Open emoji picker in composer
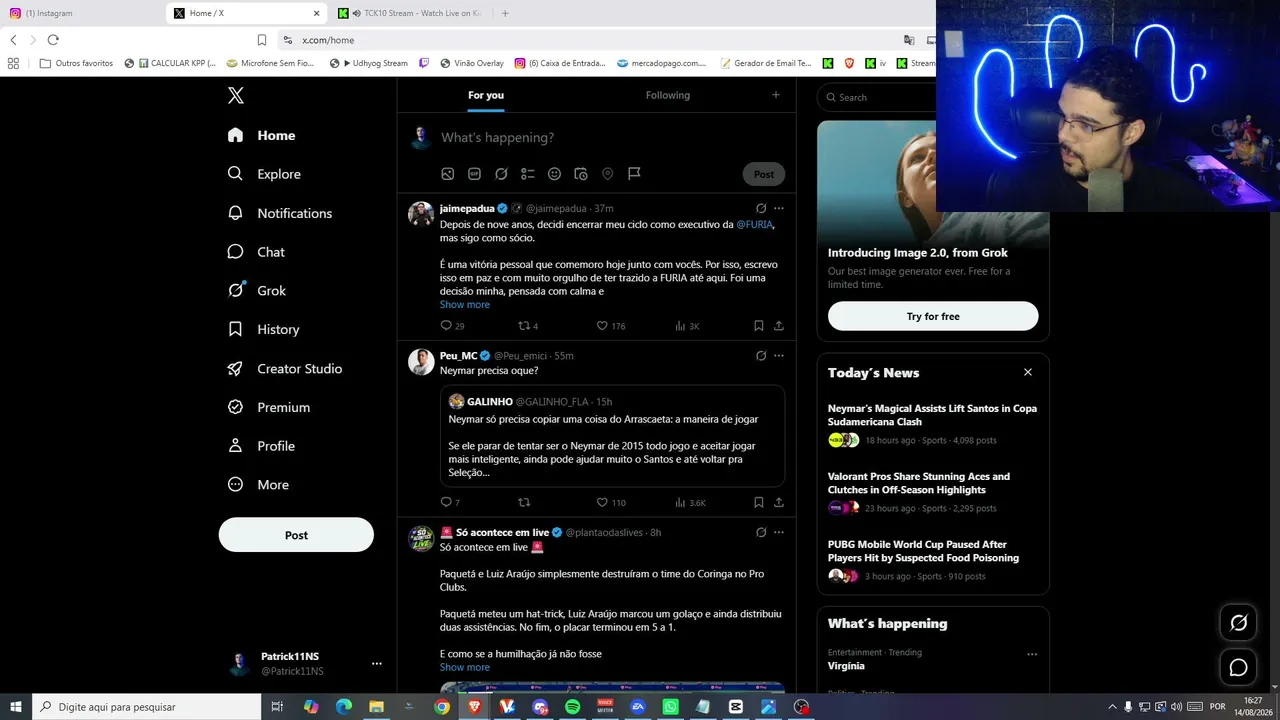The width and height of the screenshot is (1280, 720). [x=554, y=174]
